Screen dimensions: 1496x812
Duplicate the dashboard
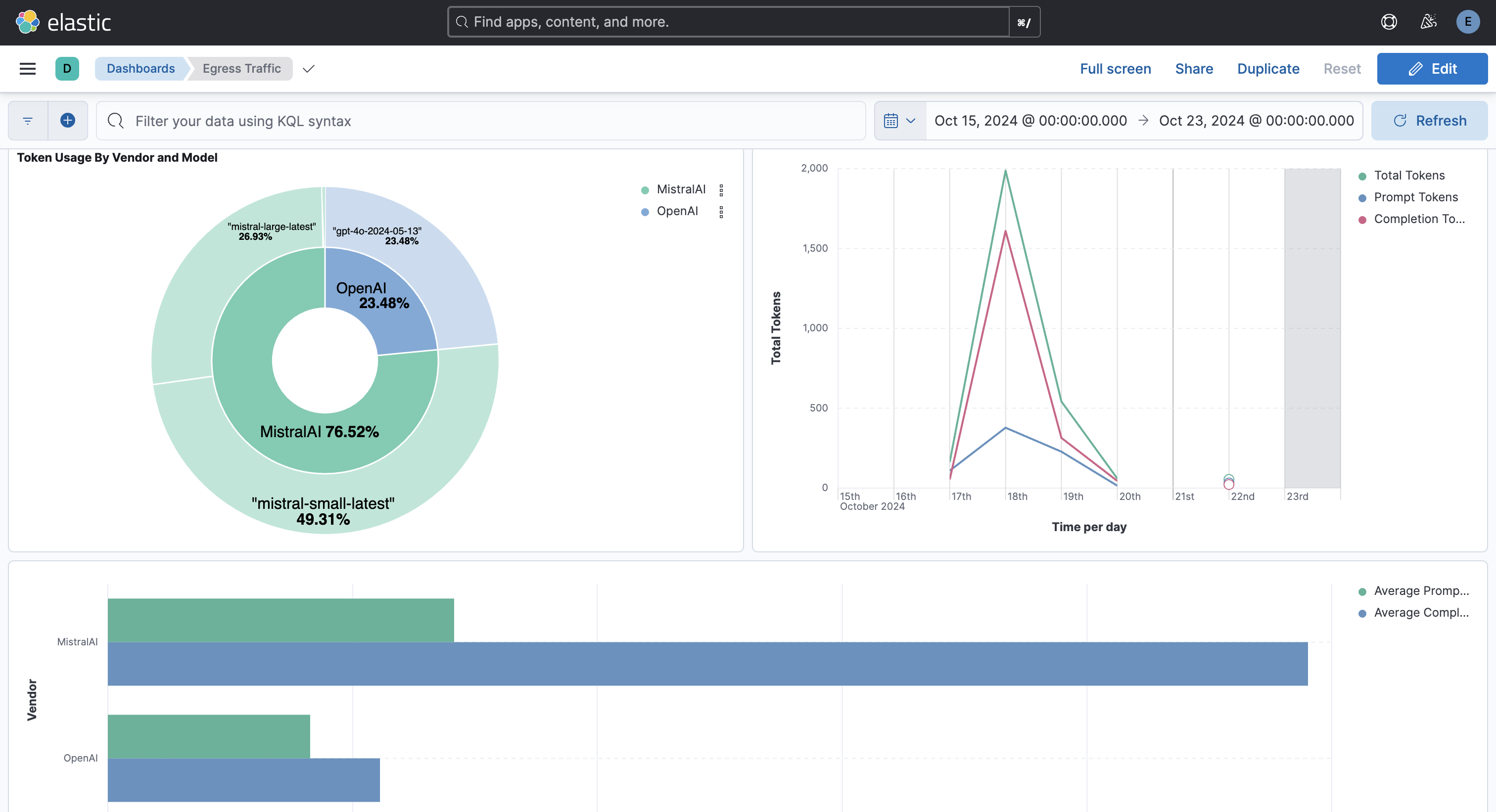coord(1268,68)
